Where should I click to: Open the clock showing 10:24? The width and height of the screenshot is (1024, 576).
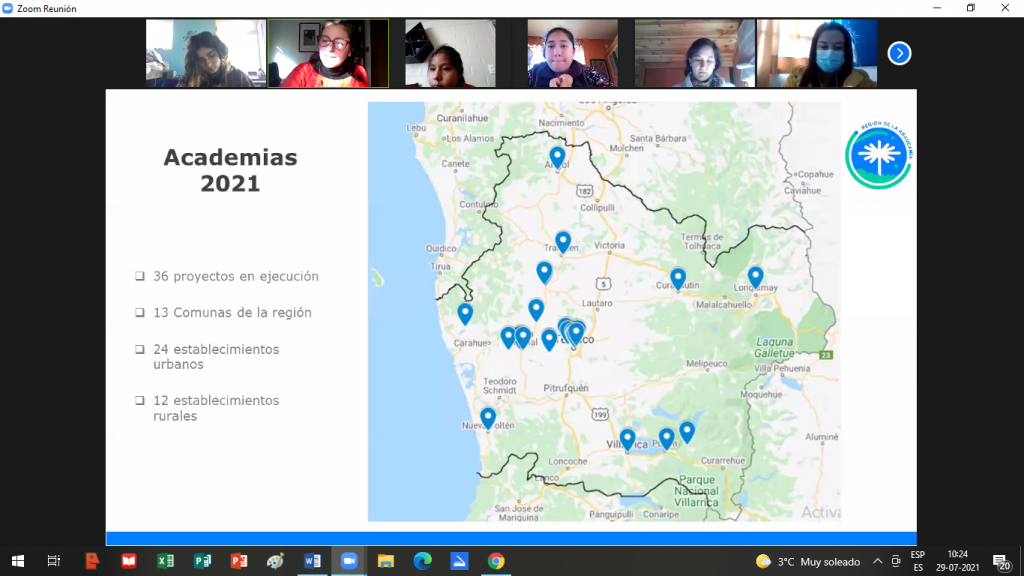tap(957, 562)
